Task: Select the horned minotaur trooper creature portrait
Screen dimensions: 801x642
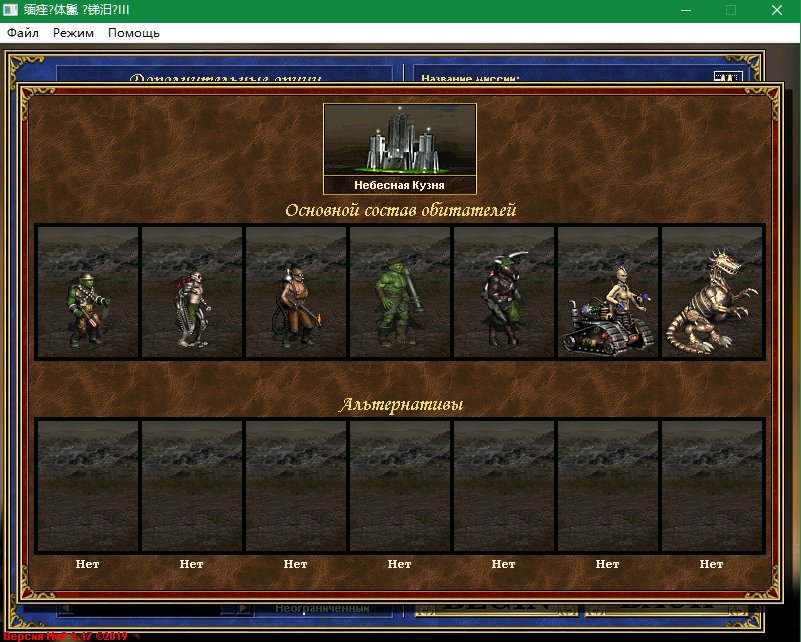Action: click(504, 292)
